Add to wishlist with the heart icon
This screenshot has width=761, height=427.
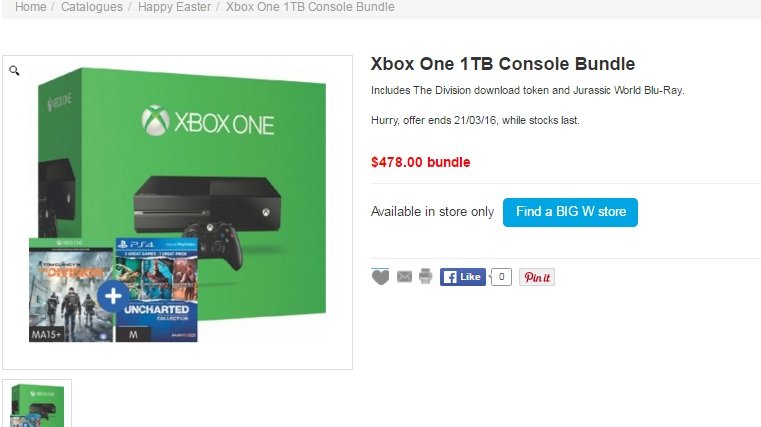380,277
